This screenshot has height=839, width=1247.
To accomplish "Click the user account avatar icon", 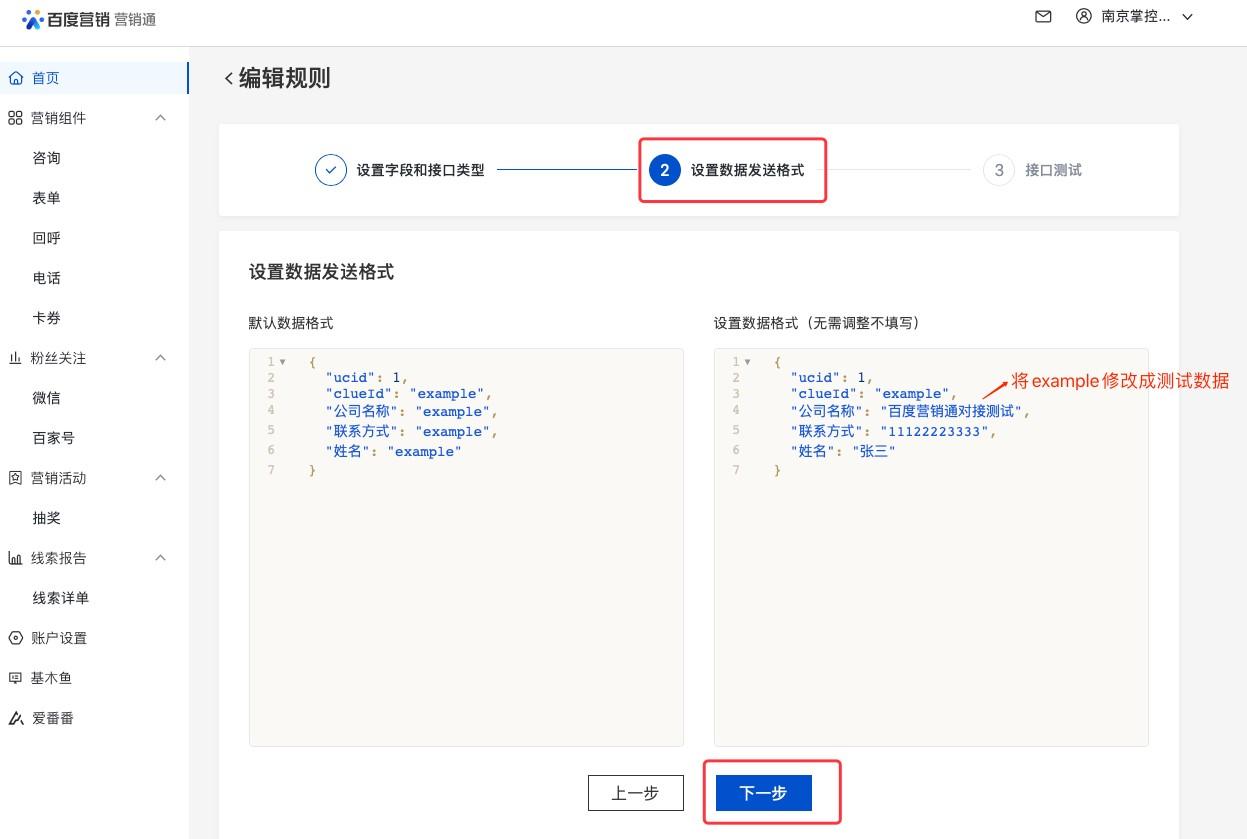I will click(x=1083, y=17).
